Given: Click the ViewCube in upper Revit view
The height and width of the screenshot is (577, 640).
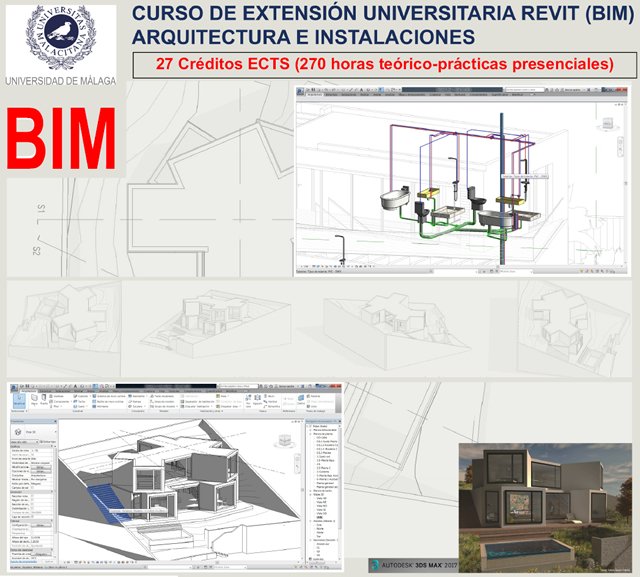Looking at the screenshot, I should coord(609,123).
